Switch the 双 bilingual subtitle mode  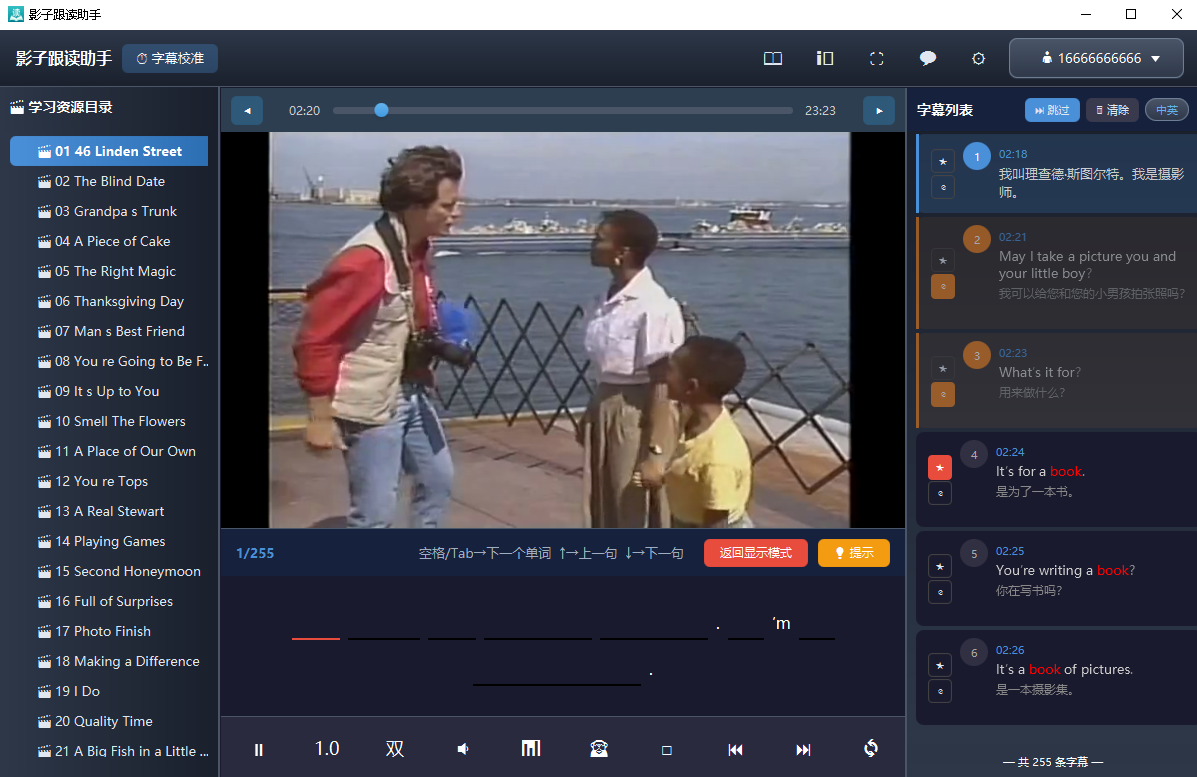coord(395,749)
